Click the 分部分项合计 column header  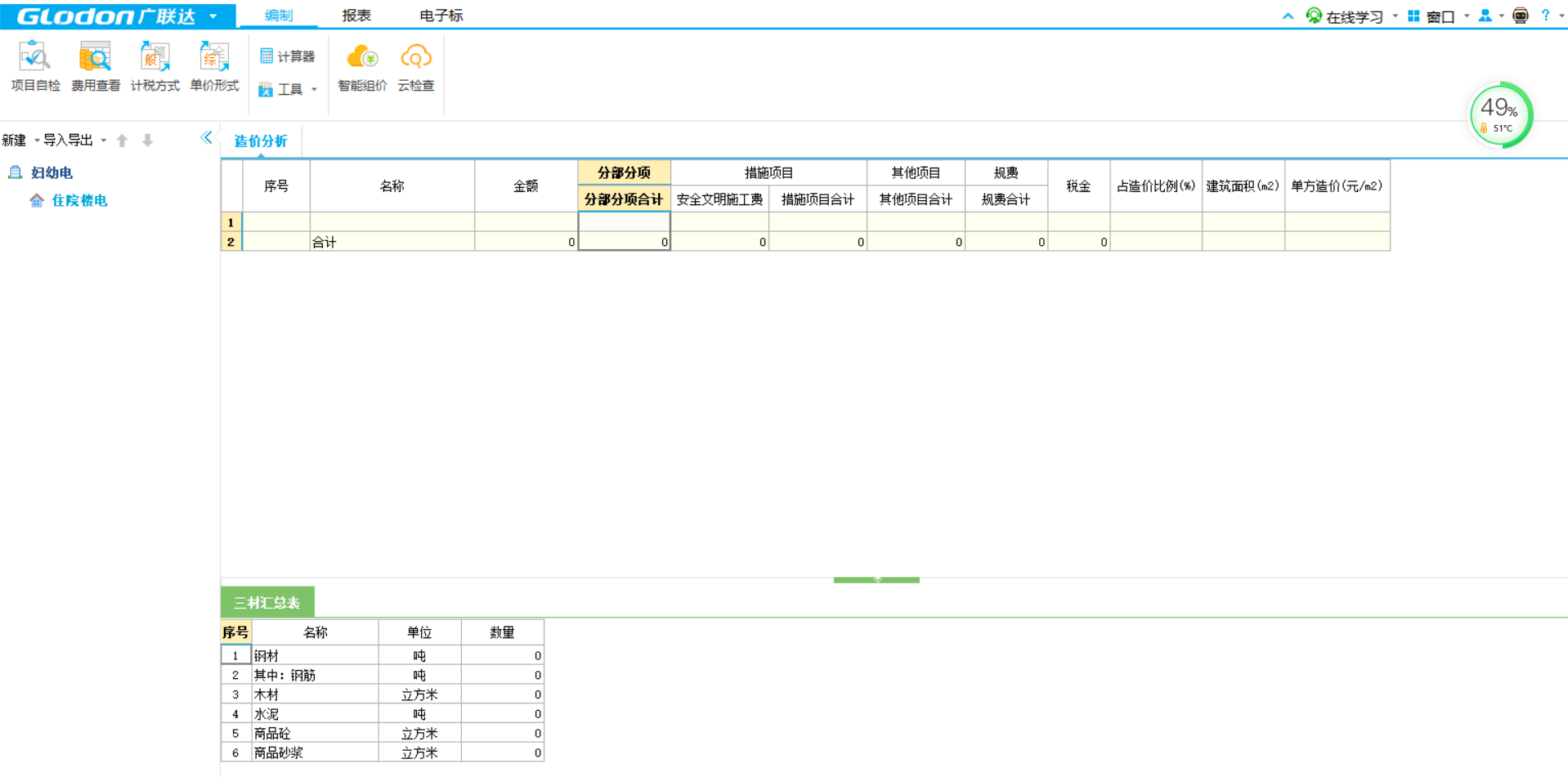click(624, 199)
